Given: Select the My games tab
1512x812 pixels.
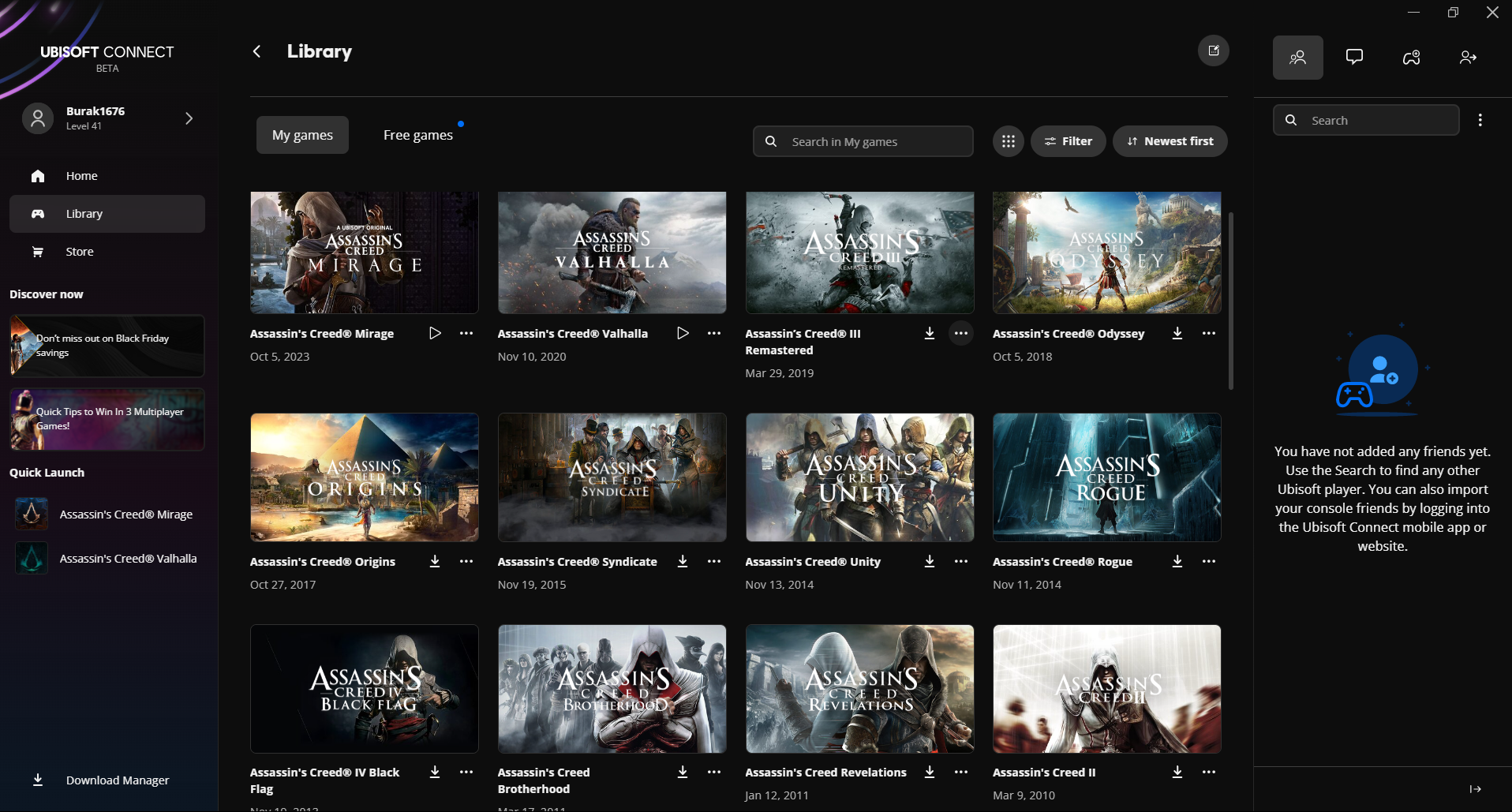Looking at the screenshot, I should pyautogui.click(x=302, y=135).
